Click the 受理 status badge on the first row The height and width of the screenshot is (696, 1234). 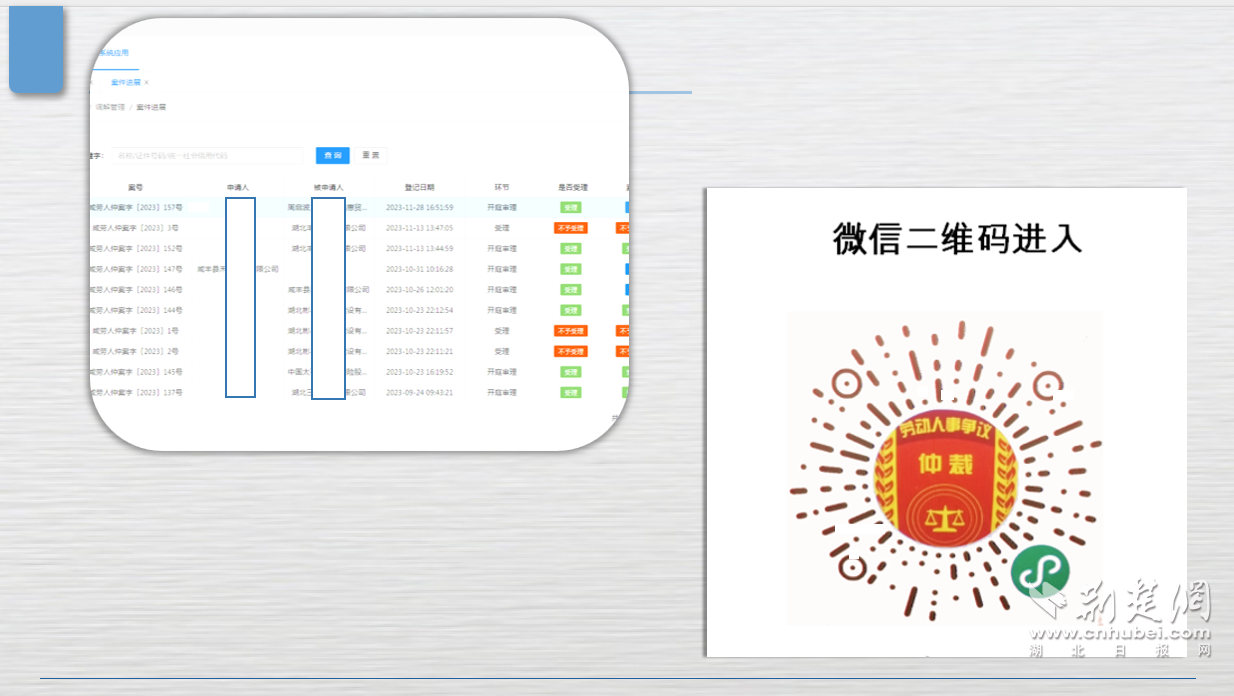(571, 207)
